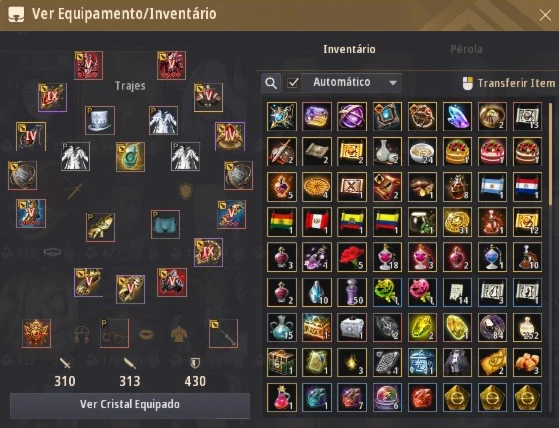Select the gold coin stack of 31

457,222
